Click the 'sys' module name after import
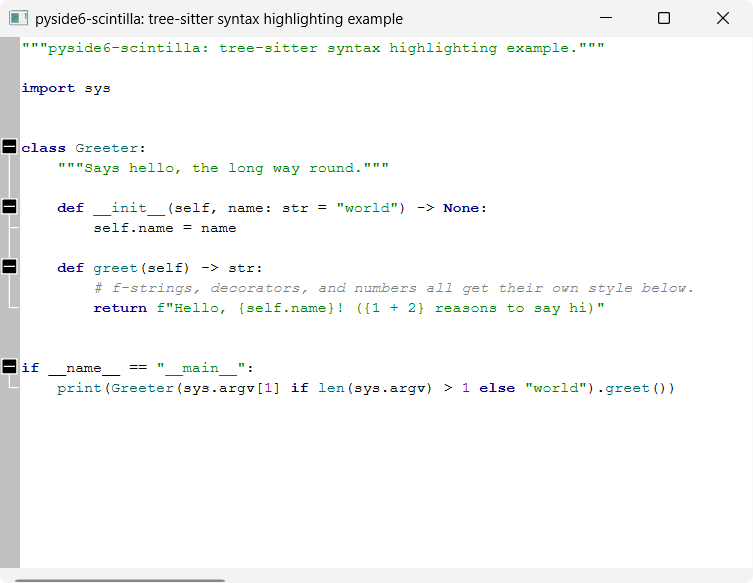The width and height of the screenshot is (753, 583). pyautogui.click(x=97, y=89)
